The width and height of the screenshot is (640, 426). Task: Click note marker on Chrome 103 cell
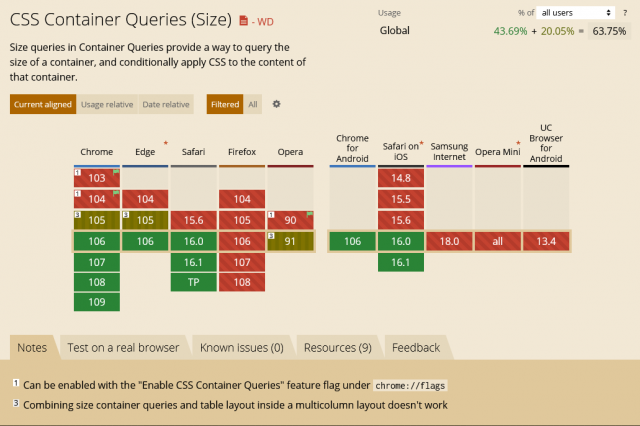click(78, 173)
